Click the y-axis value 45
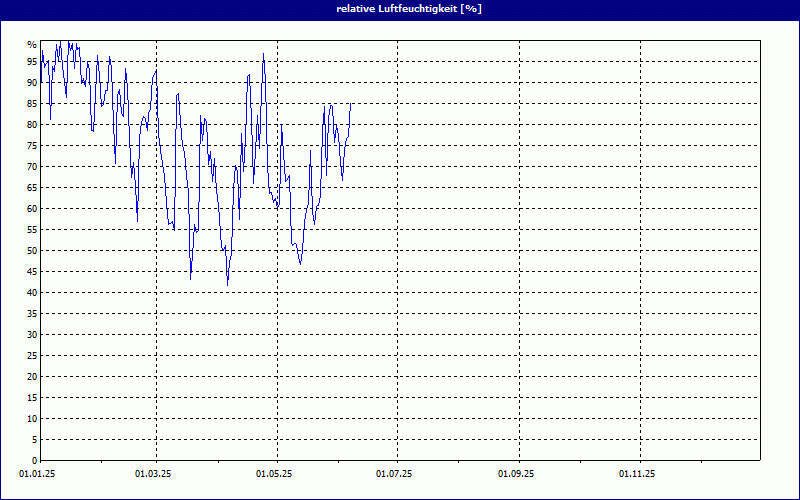 [32, 271]
